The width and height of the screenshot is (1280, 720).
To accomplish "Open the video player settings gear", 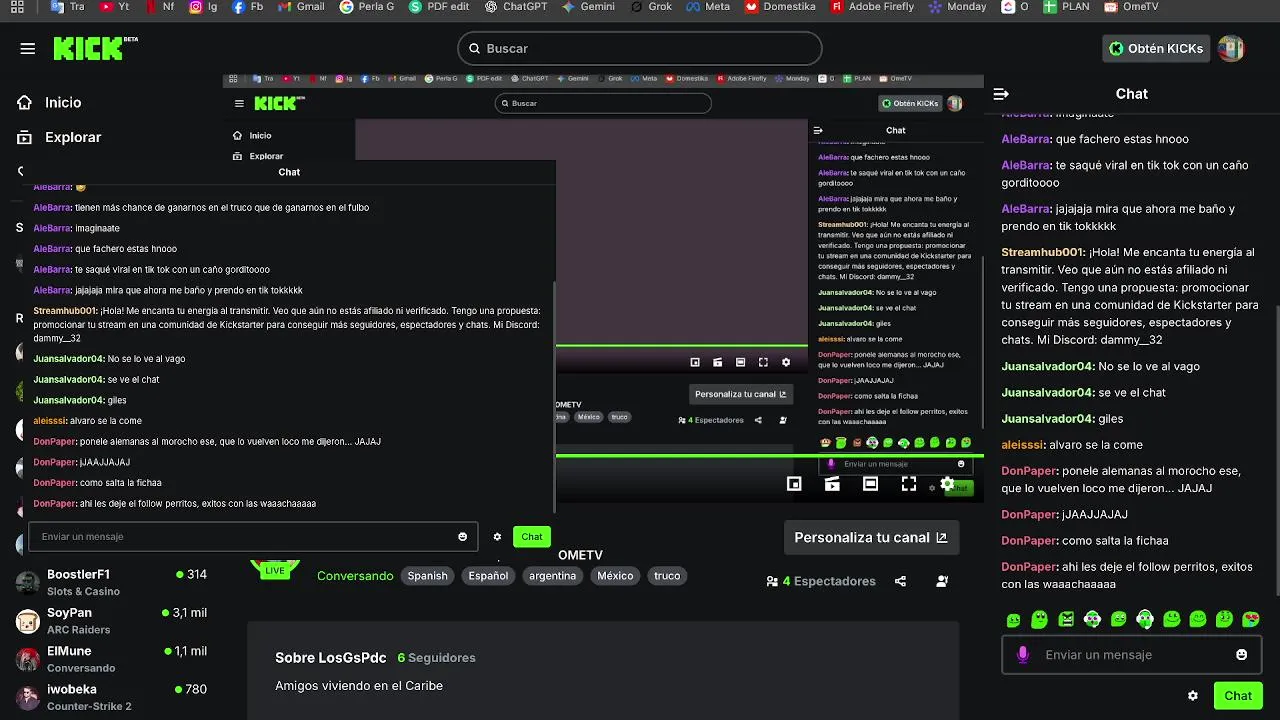I will click(947, 484).
